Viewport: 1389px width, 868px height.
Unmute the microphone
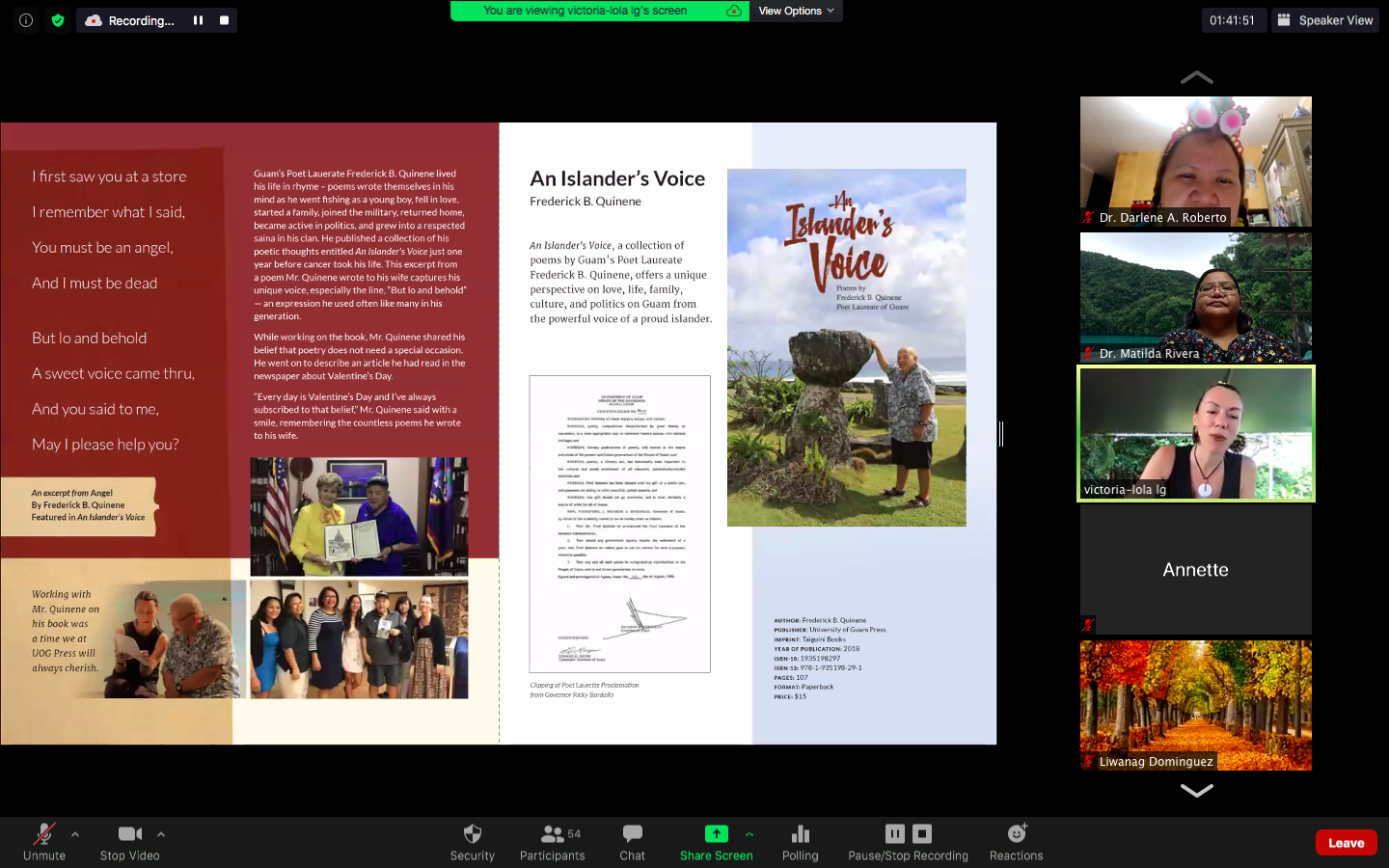(x=44, y=841)
